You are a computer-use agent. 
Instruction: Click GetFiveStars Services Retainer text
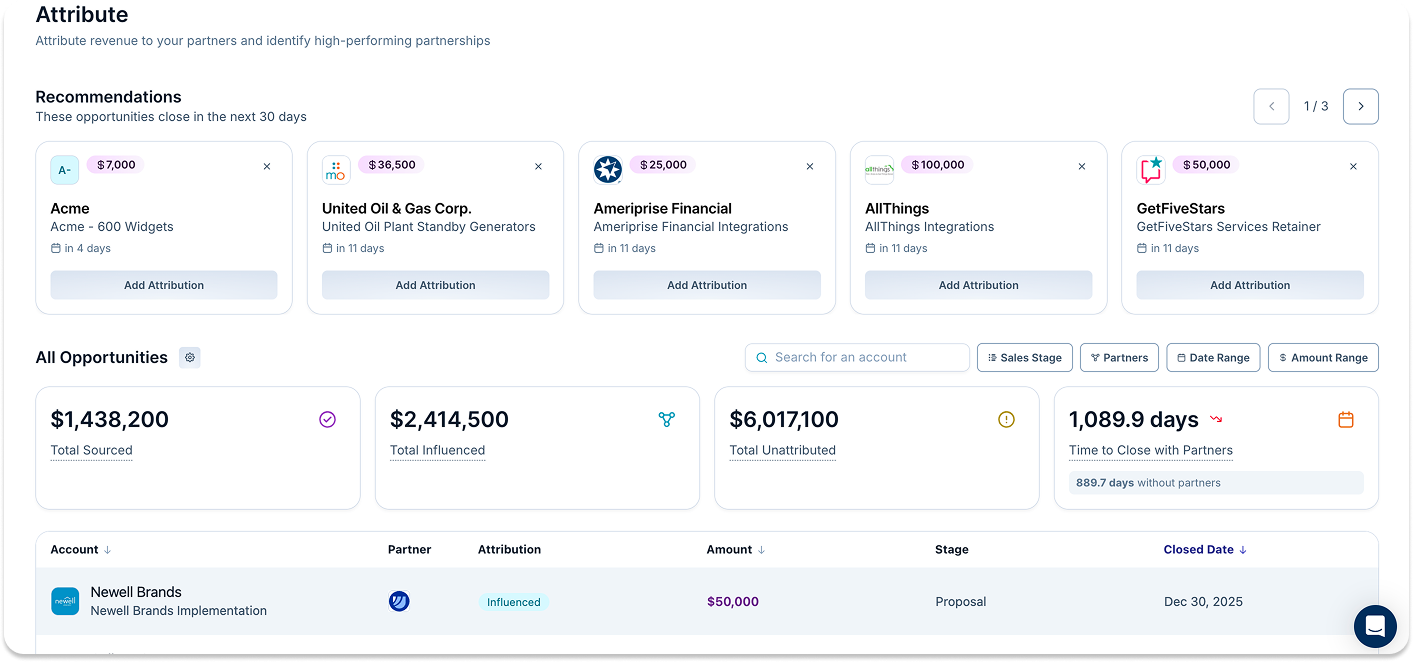pos(1229,227)
